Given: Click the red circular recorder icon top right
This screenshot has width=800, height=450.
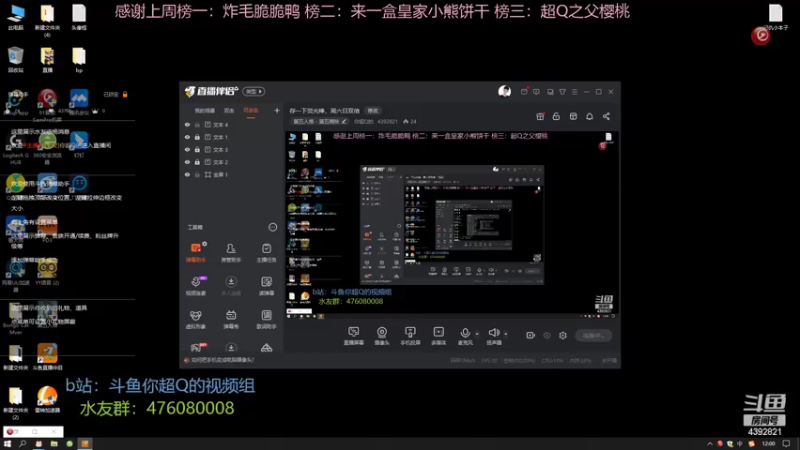Looking at the screenshot, I should 761,35.
